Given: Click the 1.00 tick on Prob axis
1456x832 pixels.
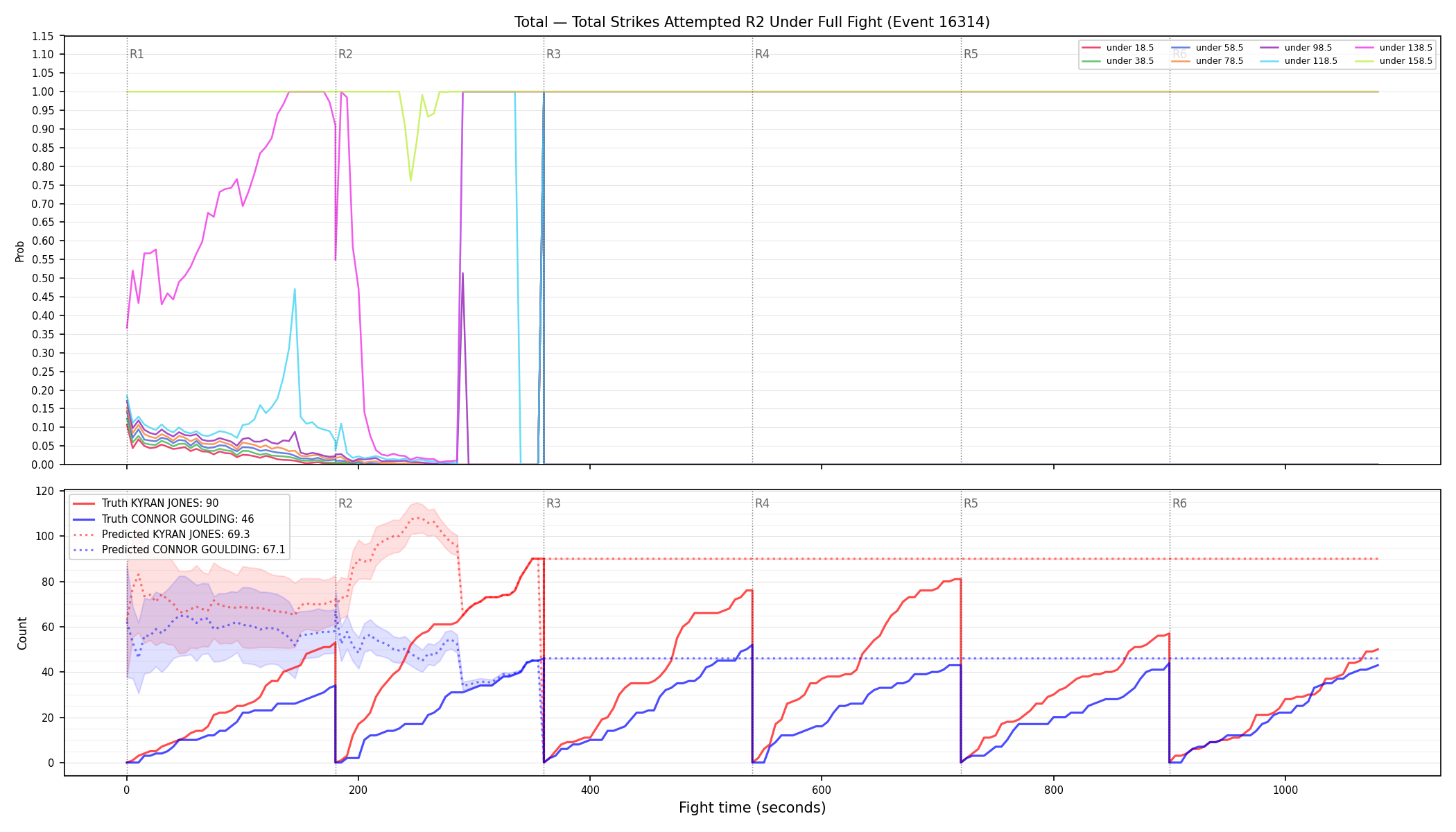Looking at the screenshot, I should click(43, 92).
